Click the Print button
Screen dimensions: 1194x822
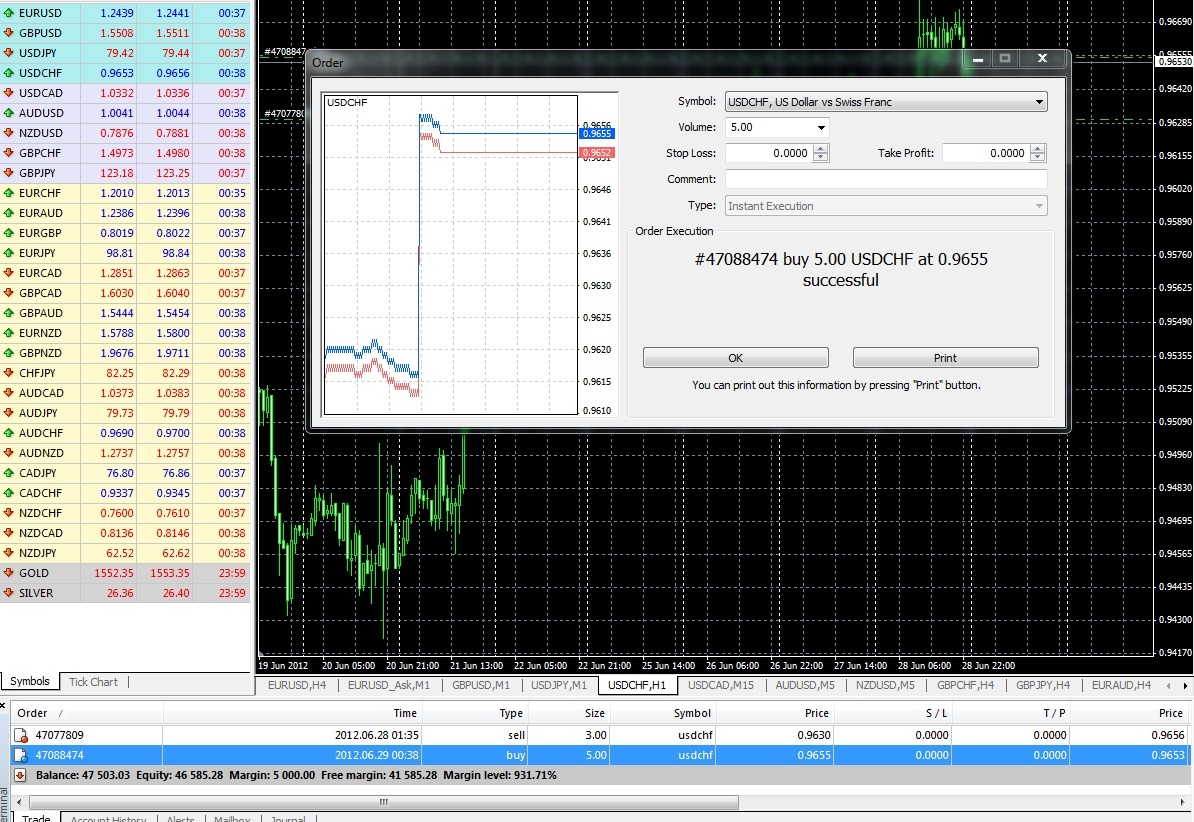coord(945,358)
